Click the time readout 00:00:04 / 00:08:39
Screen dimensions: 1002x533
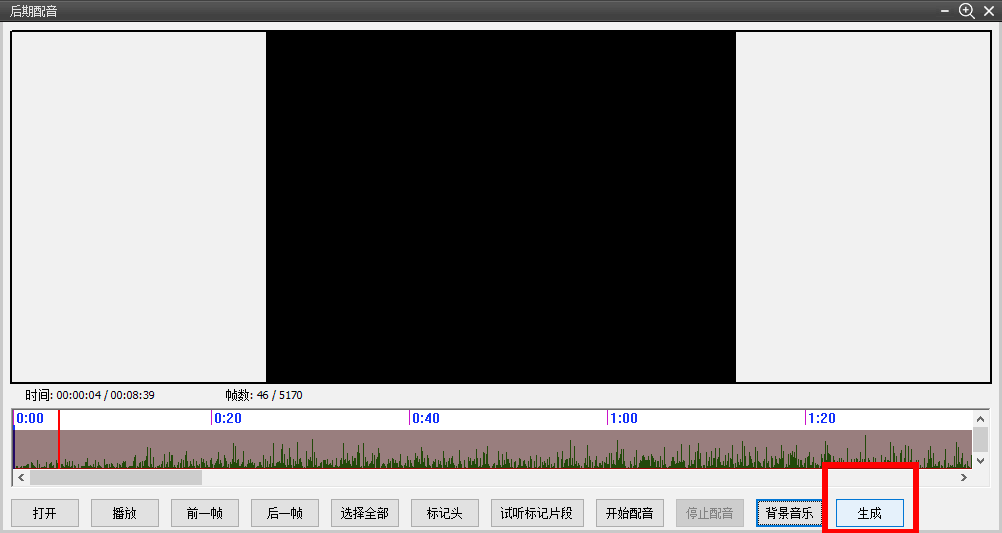105,395
